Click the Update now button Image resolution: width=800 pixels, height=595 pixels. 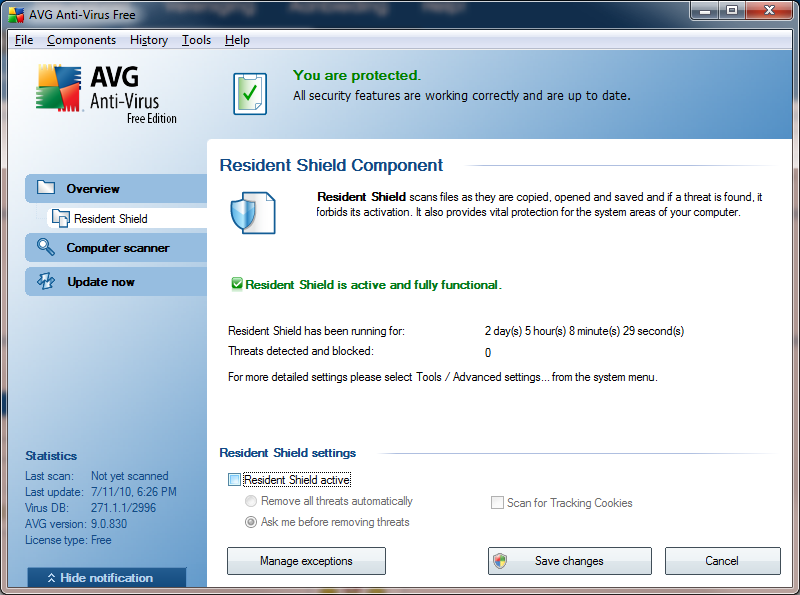[116, 282]
